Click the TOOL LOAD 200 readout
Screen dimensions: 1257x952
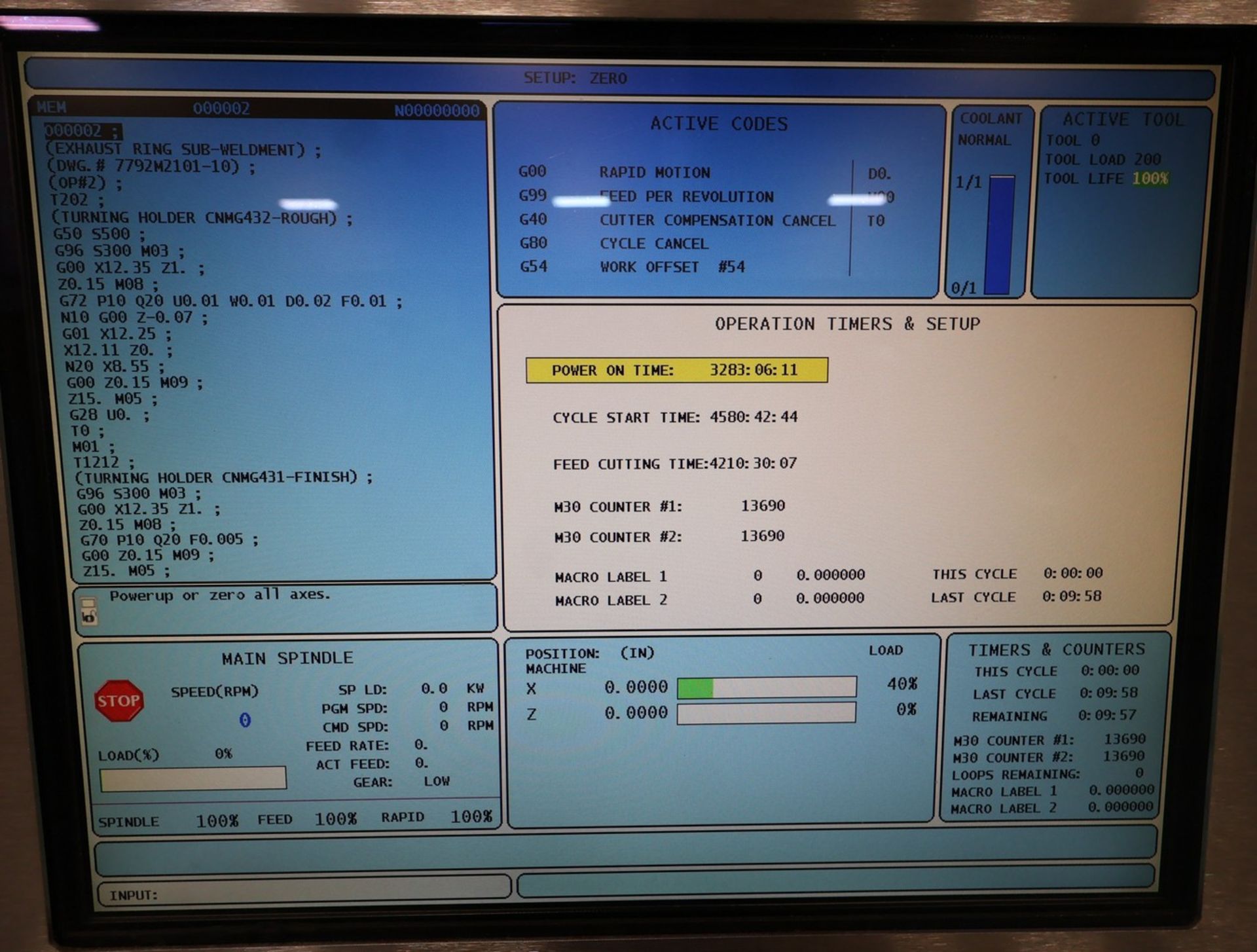pyautogui.click(x=1102, y=159)
